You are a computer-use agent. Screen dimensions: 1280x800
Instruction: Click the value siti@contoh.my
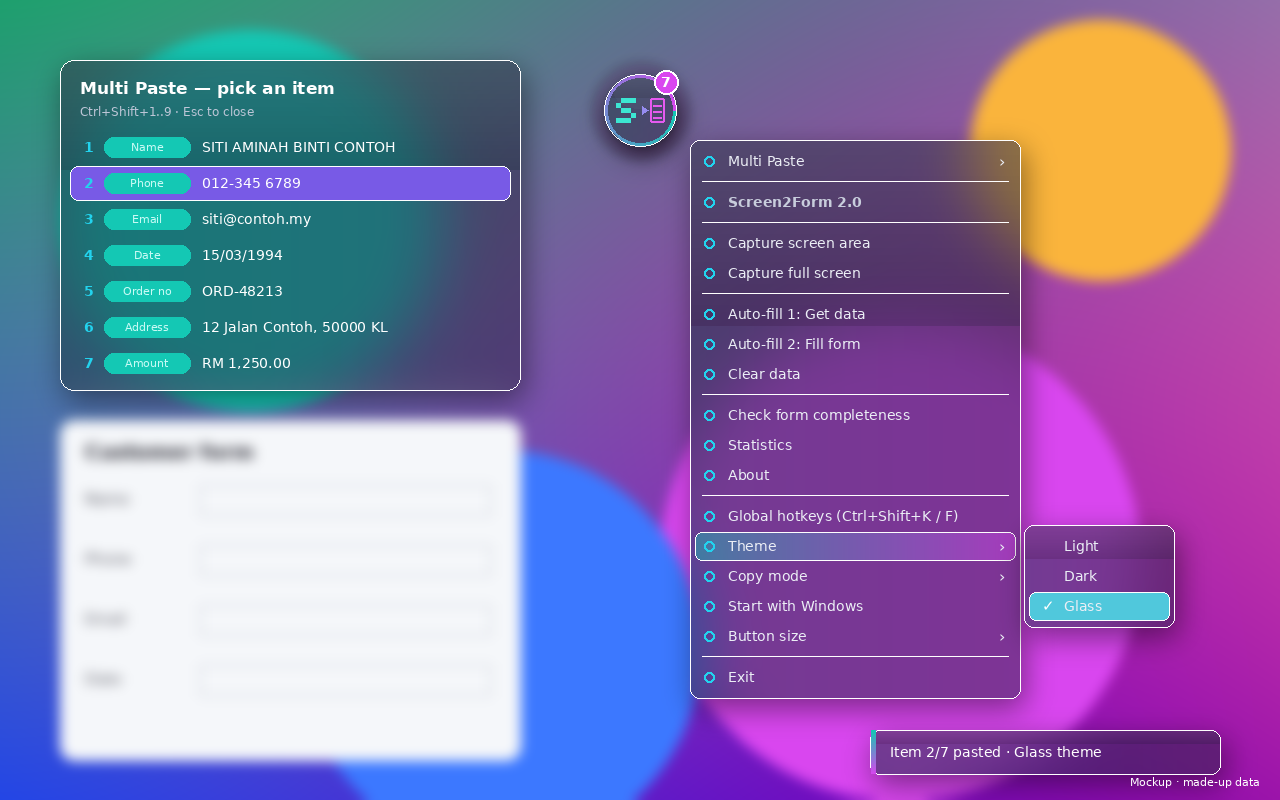[x=256, y=219]
